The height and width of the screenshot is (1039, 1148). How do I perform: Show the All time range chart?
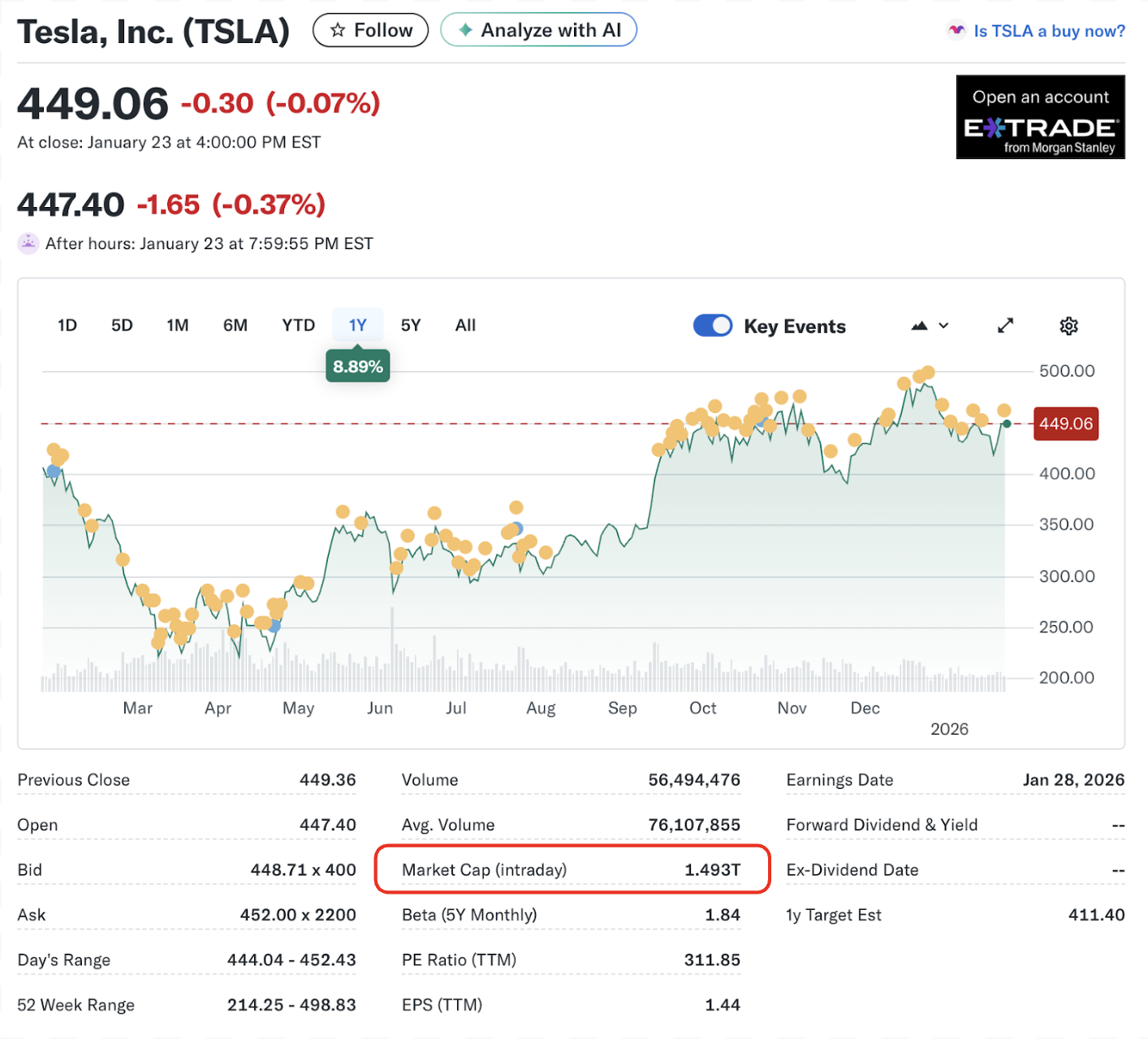(465, 325)
